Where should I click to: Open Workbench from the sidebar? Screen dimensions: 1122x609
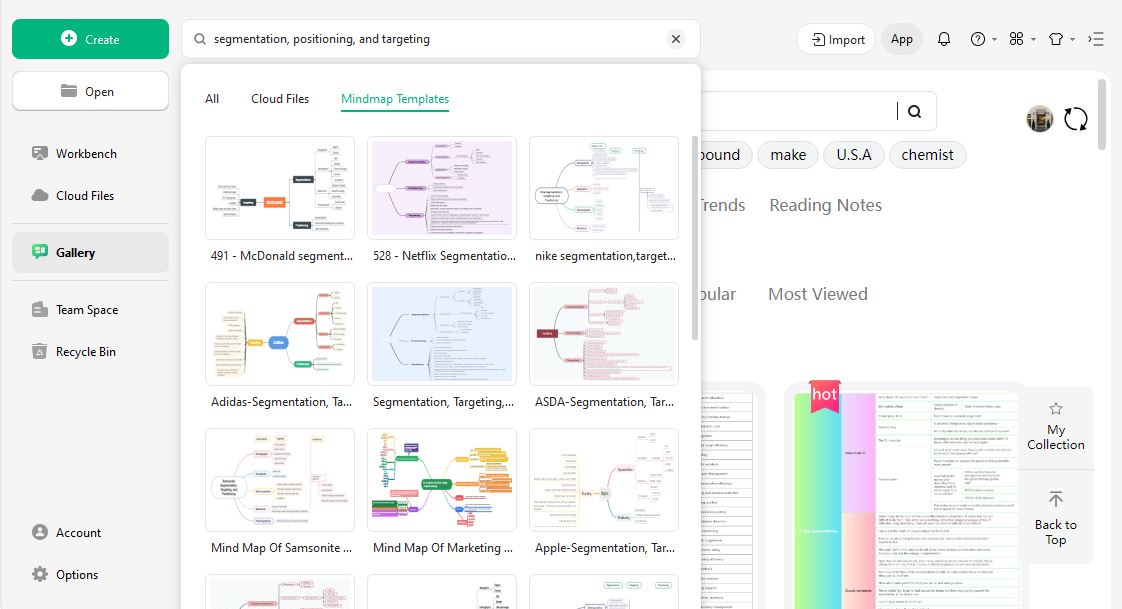pos(90,153)
